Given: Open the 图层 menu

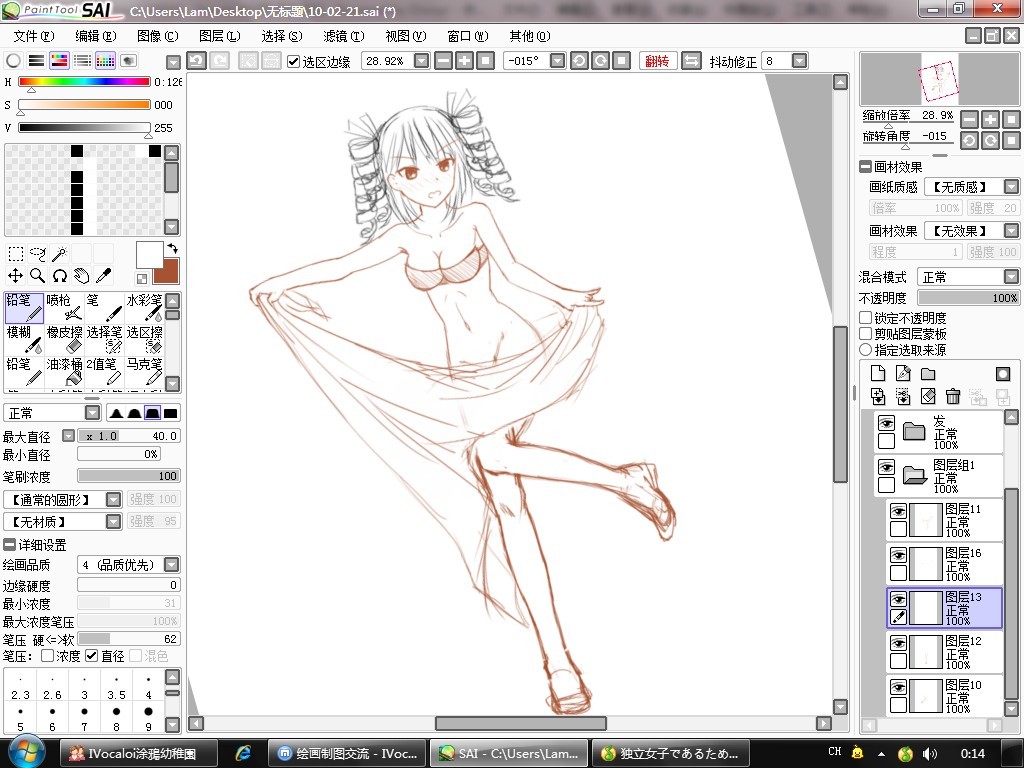Looking at the screenshot, I should (219, 37).
